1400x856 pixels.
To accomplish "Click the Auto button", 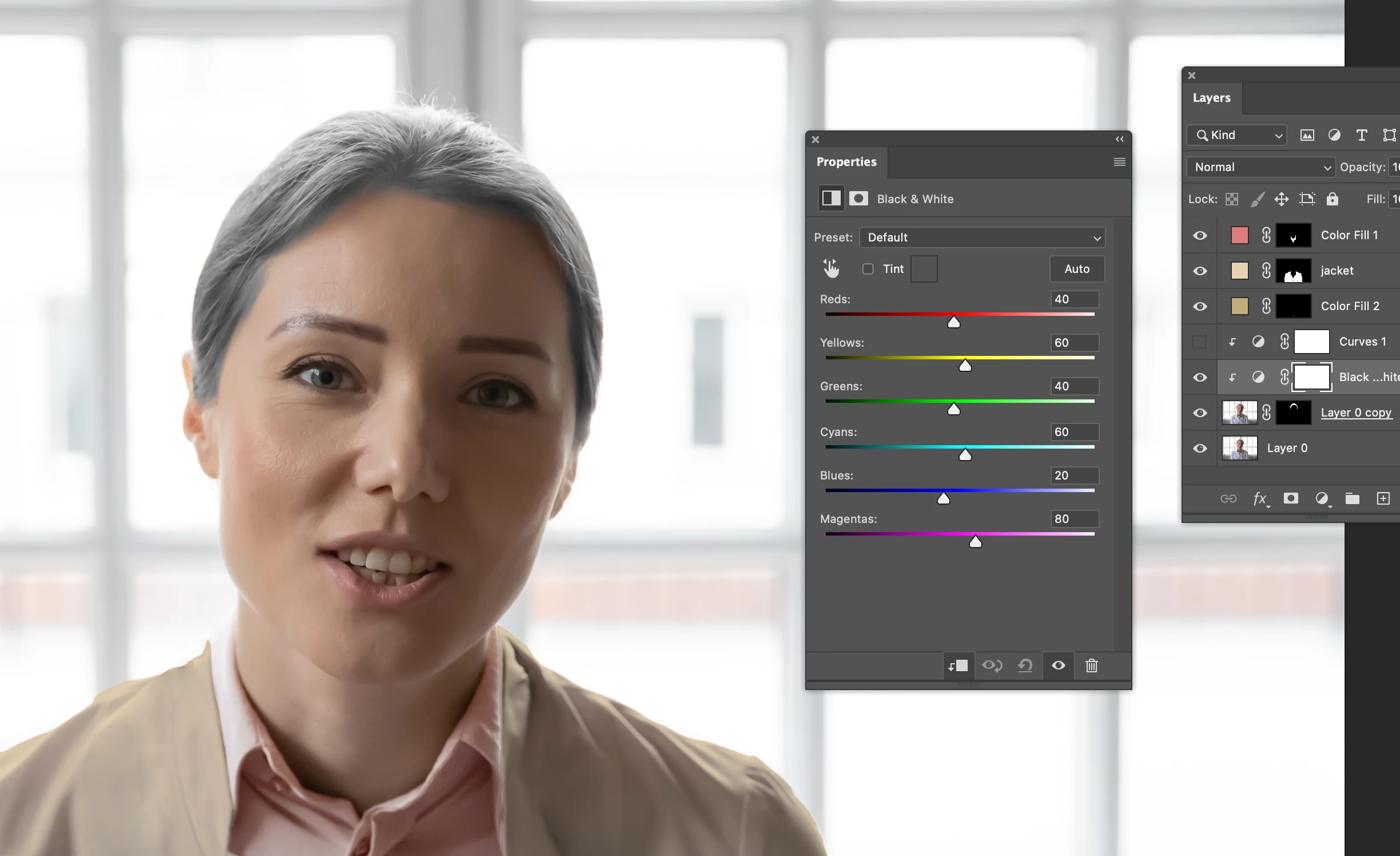I will 1077,269.
